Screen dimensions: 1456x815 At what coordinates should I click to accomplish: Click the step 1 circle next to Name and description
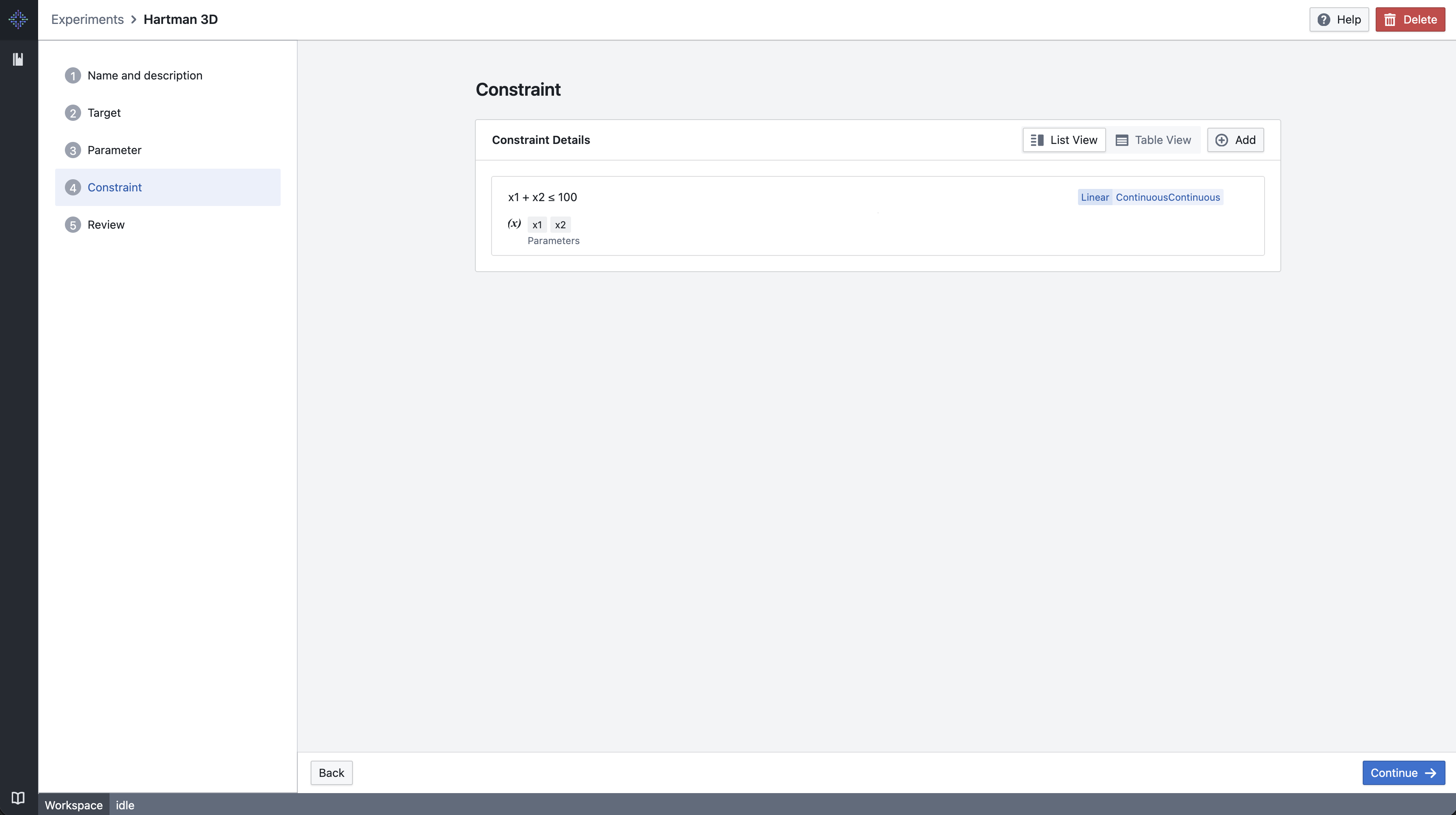click(x=72, y=75)
